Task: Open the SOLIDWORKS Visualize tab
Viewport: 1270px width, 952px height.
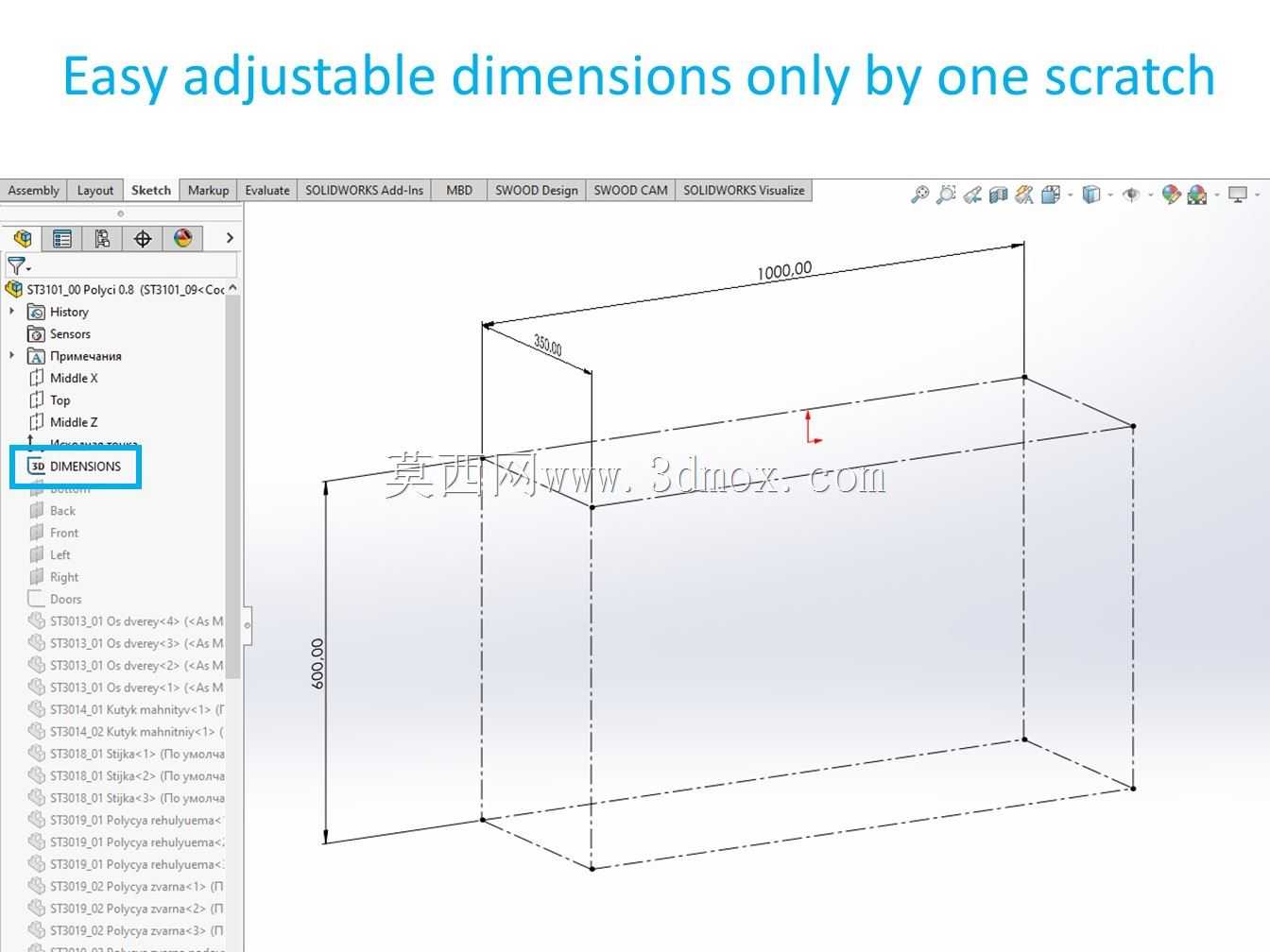Action: click(744, 190)
